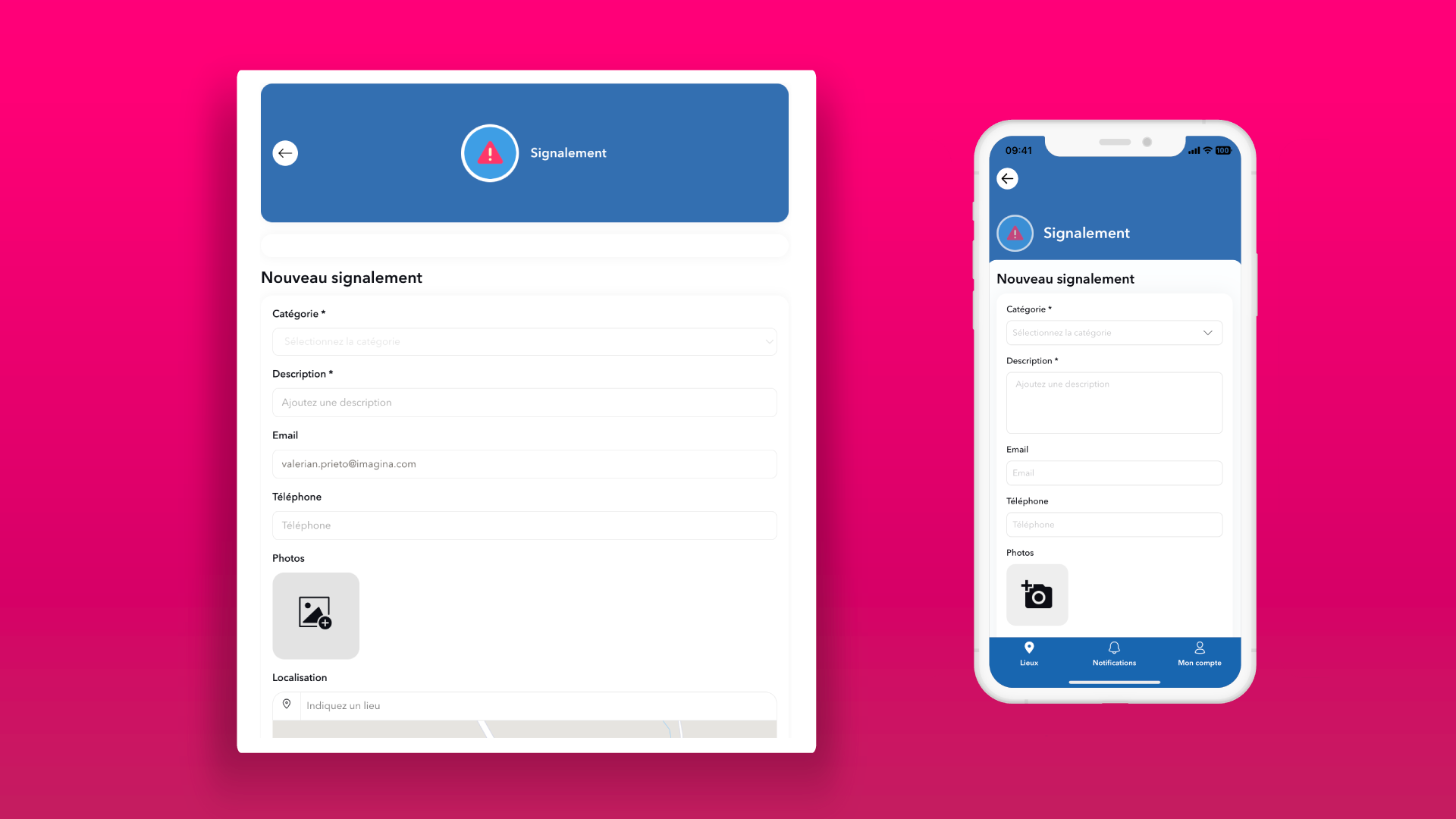Click email input field on desktop form

[x=524, y=463]
